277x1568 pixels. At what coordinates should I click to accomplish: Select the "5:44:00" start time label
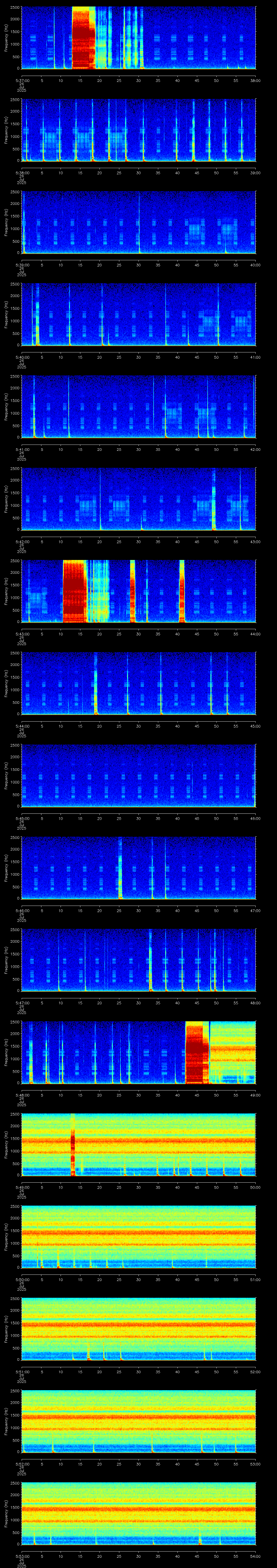22,726
